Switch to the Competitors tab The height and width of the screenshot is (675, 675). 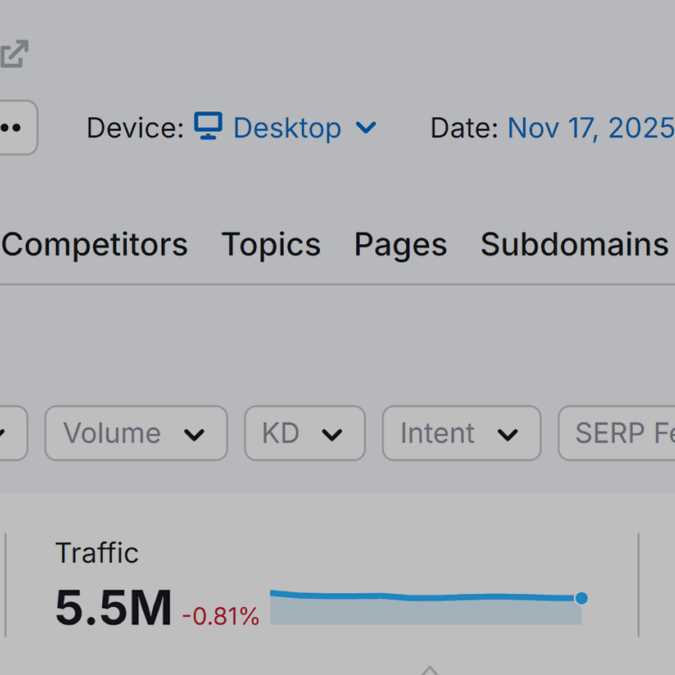95,245
